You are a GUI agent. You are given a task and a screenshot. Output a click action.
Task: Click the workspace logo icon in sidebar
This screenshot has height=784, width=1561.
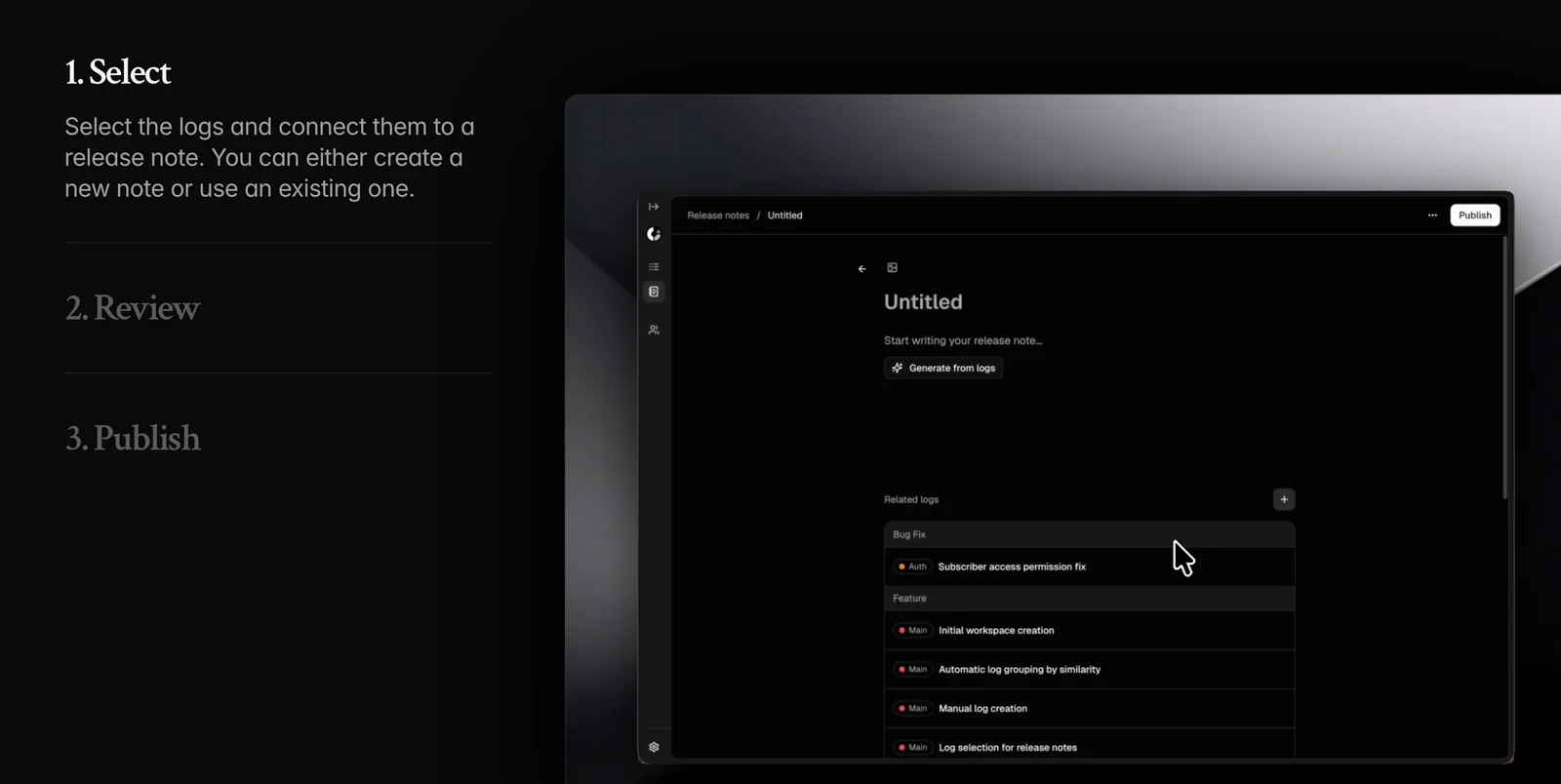654,234
